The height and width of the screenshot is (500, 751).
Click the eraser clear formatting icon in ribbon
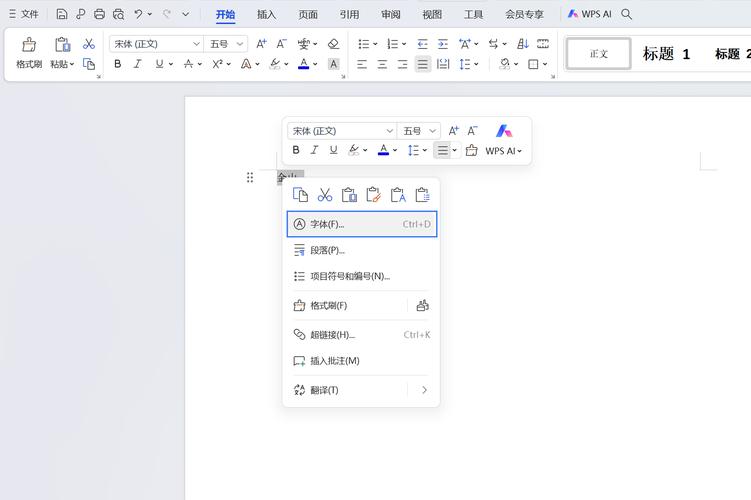coord(333,44)
